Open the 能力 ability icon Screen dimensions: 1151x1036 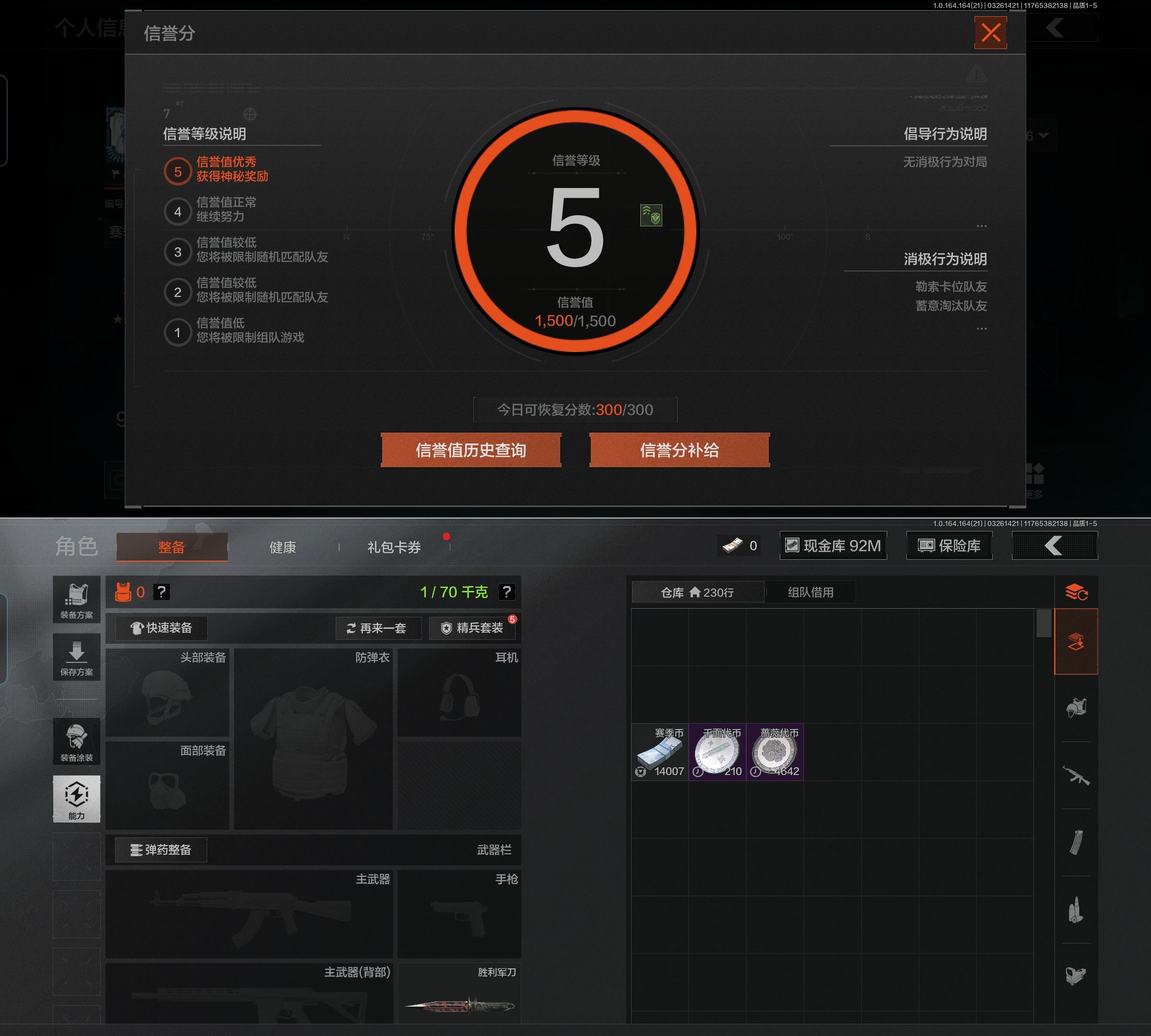pos(76,799)
